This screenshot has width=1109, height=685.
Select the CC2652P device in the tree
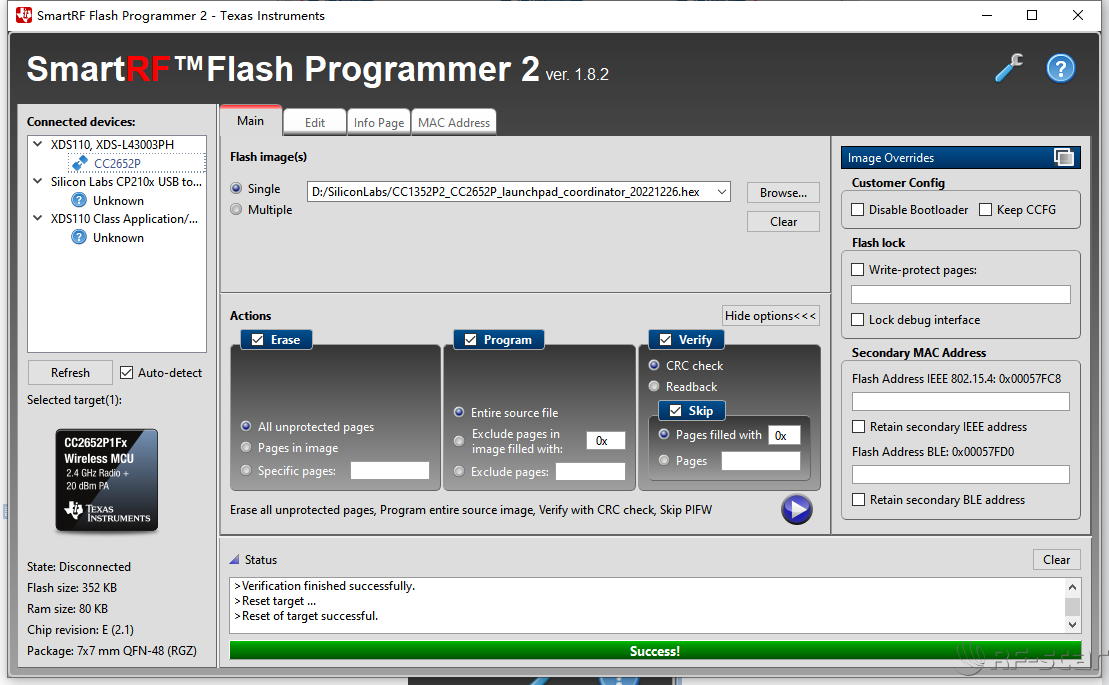[x=117, y=163]
